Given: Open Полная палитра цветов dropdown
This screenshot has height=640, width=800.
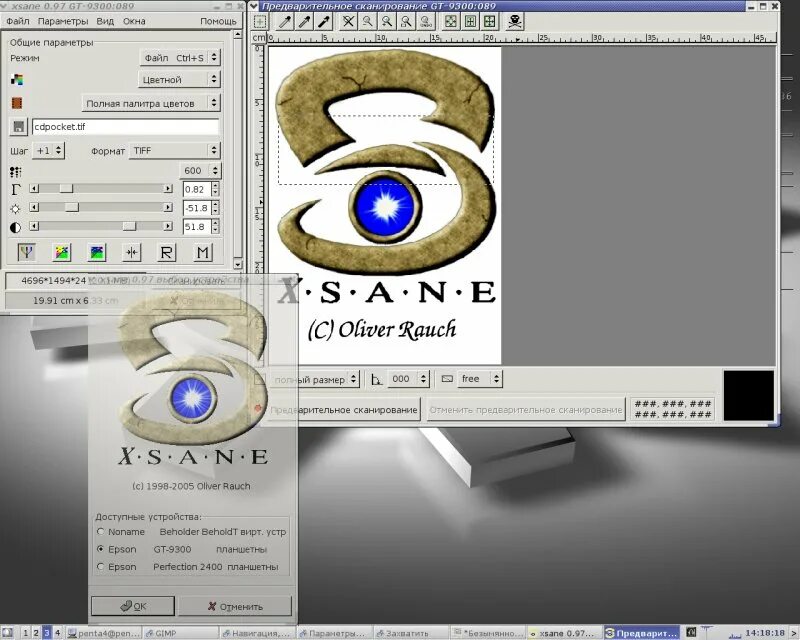Looking at the screenshot, I should tap(151, 104).
